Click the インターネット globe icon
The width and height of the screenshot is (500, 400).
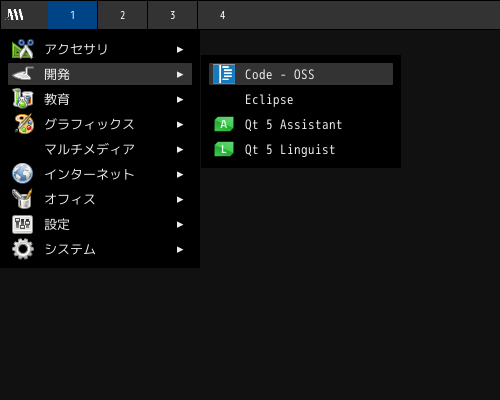[x=23, y=174]
